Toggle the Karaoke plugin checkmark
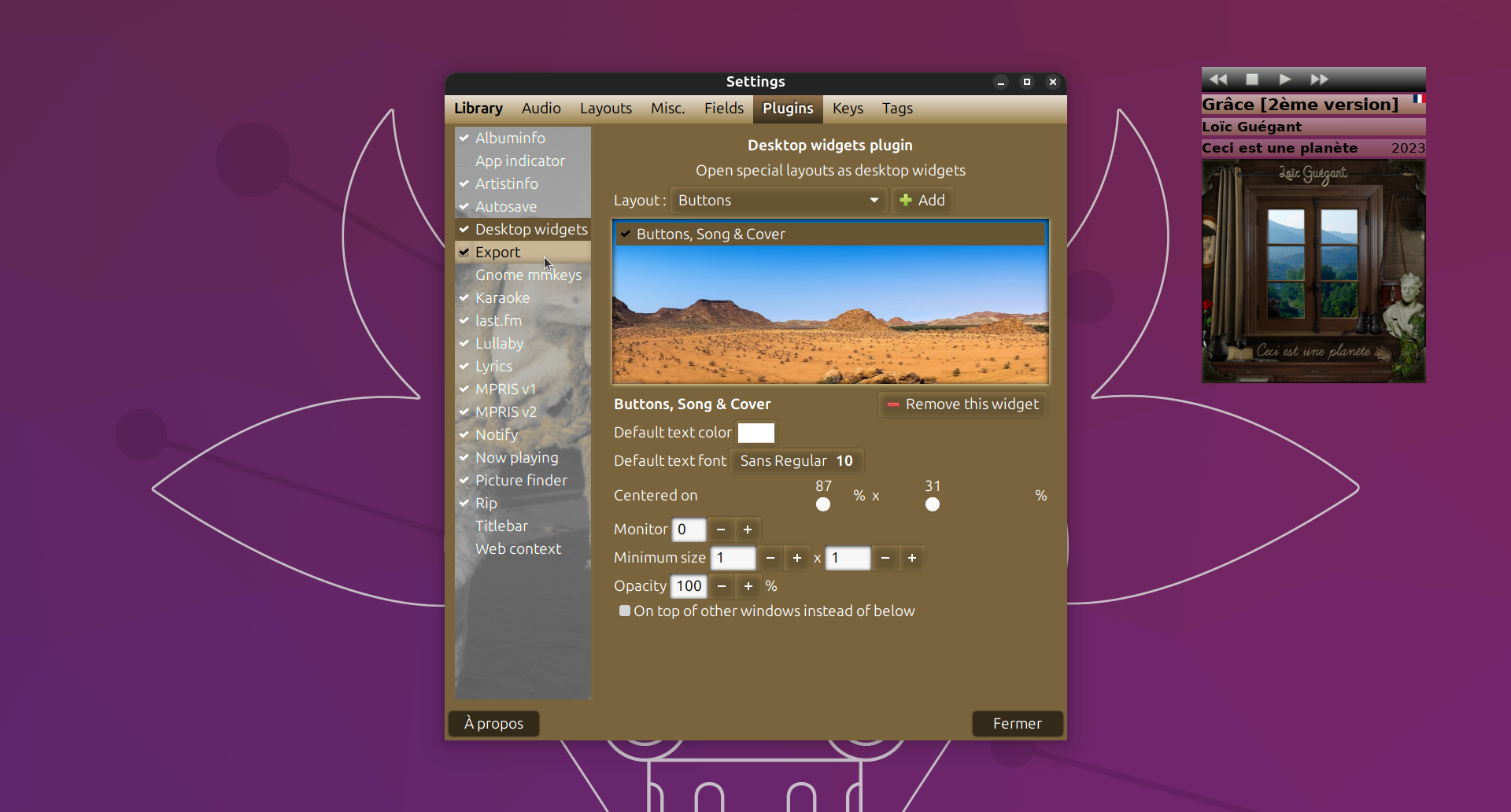The image size is (1511, 812). pos(464,297)
